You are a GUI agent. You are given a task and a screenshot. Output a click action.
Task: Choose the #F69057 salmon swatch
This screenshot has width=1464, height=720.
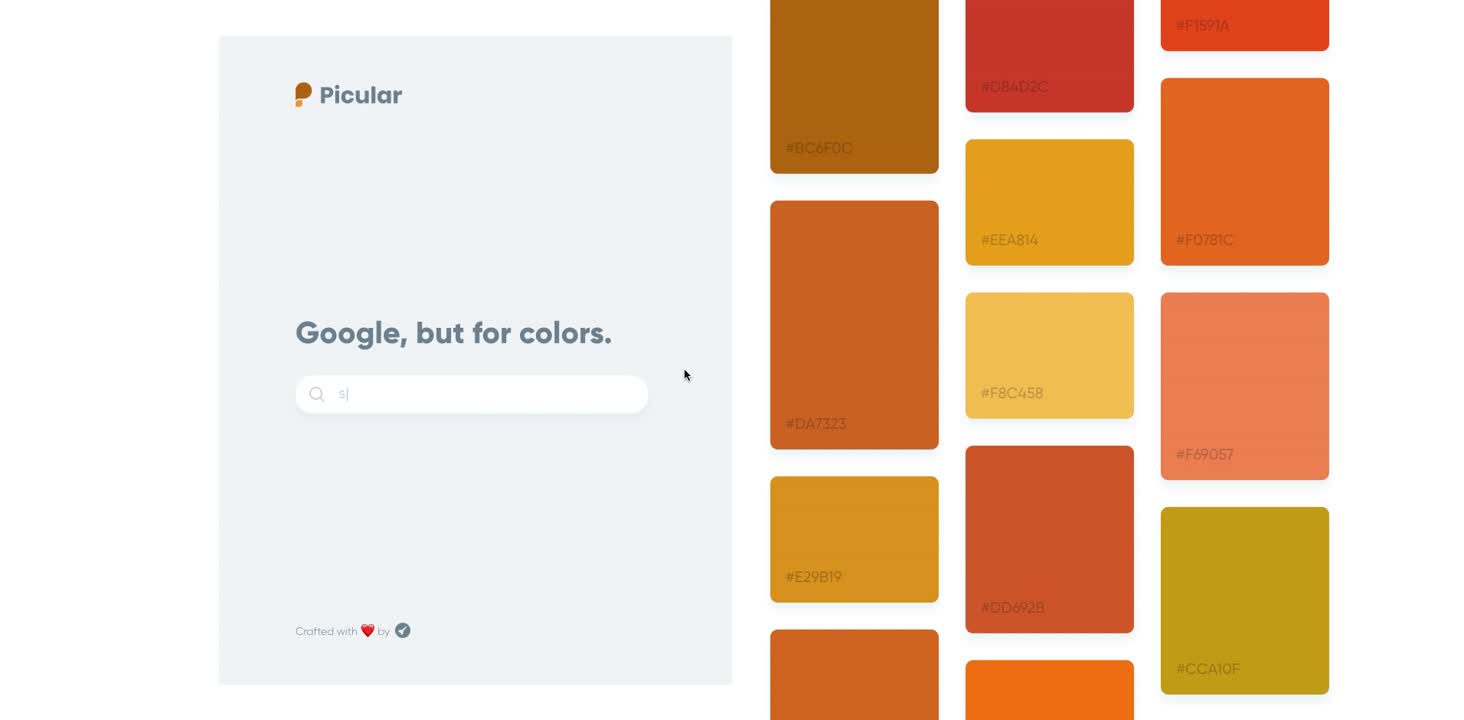click(x=1245, y=386)
